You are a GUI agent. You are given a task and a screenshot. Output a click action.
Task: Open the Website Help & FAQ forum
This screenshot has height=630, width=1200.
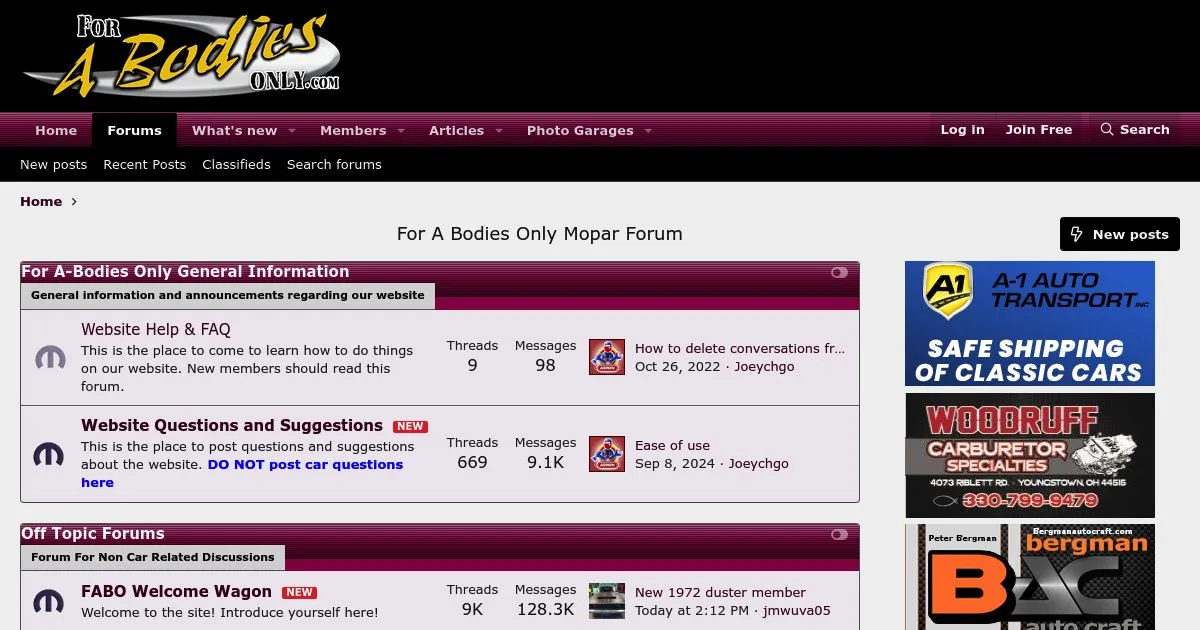point(156,329)
